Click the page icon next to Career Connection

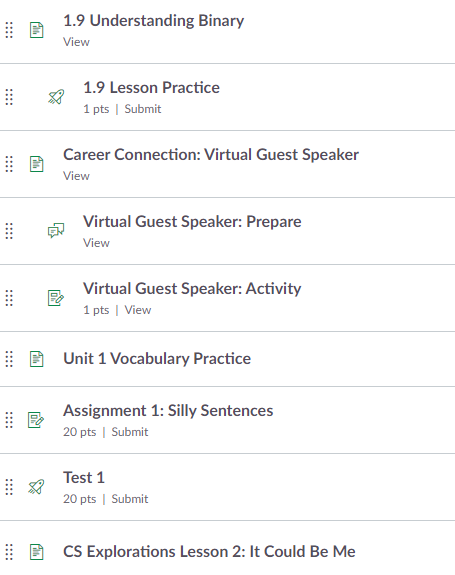tap(36, 164)
